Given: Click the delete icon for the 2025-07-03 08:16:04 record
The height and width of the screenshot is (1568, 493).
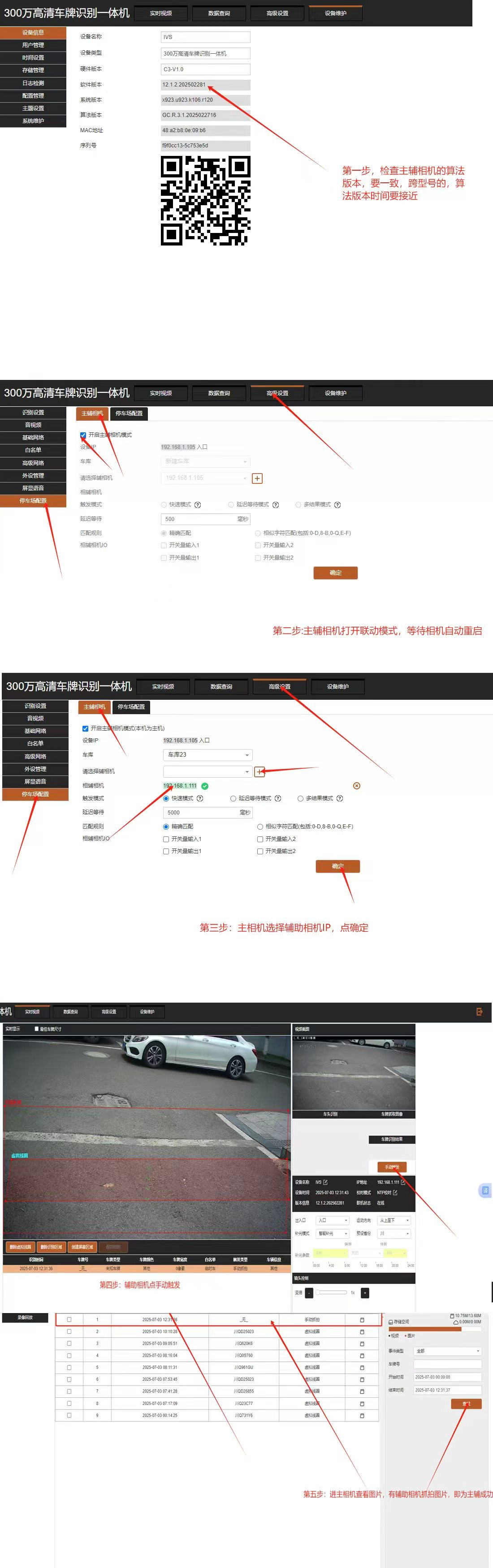Looking at the screenshot, I should point(362,1356).
